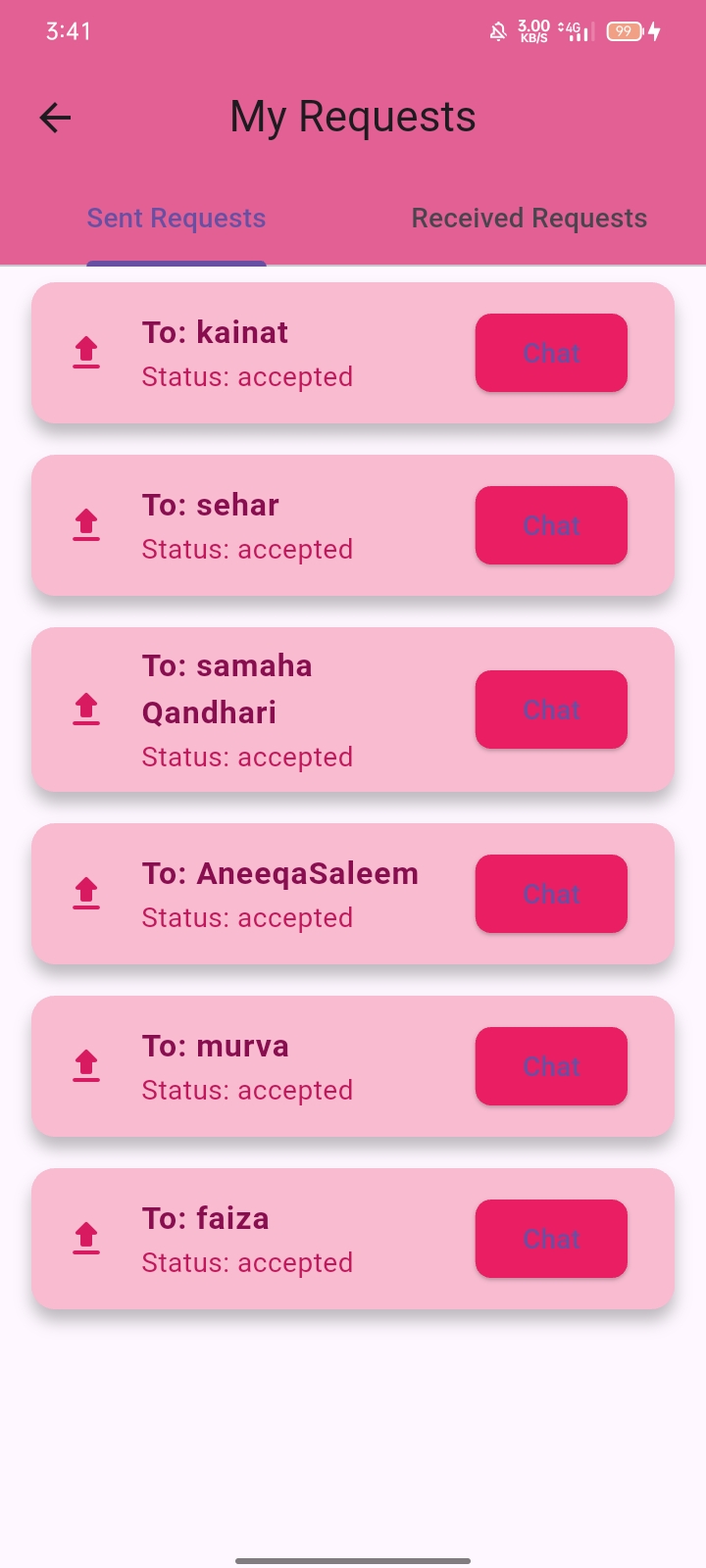Open the Received Requests tab
The height and width of the screenshot is (1568, 706).
529,219
